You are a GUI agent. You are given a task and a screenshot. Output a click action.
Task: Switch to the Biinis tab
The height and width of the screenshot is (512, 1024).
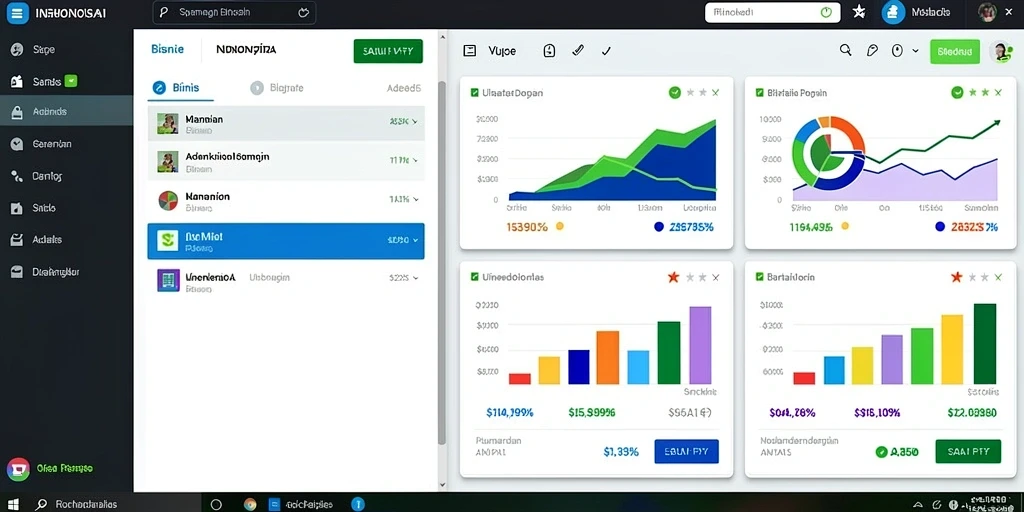(177, 88)
